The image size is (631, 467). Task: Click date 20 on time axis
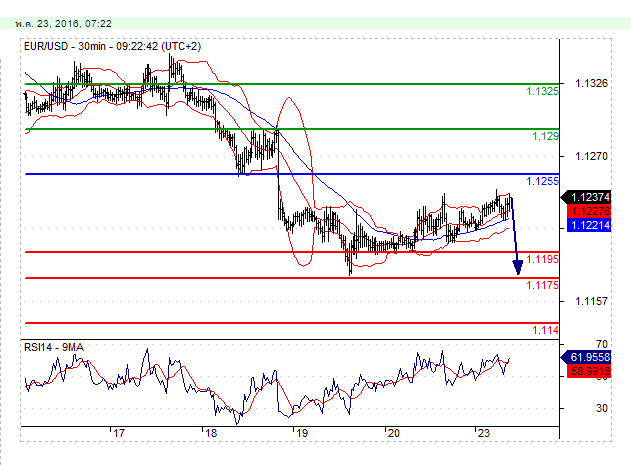click(x=394, y=433)
